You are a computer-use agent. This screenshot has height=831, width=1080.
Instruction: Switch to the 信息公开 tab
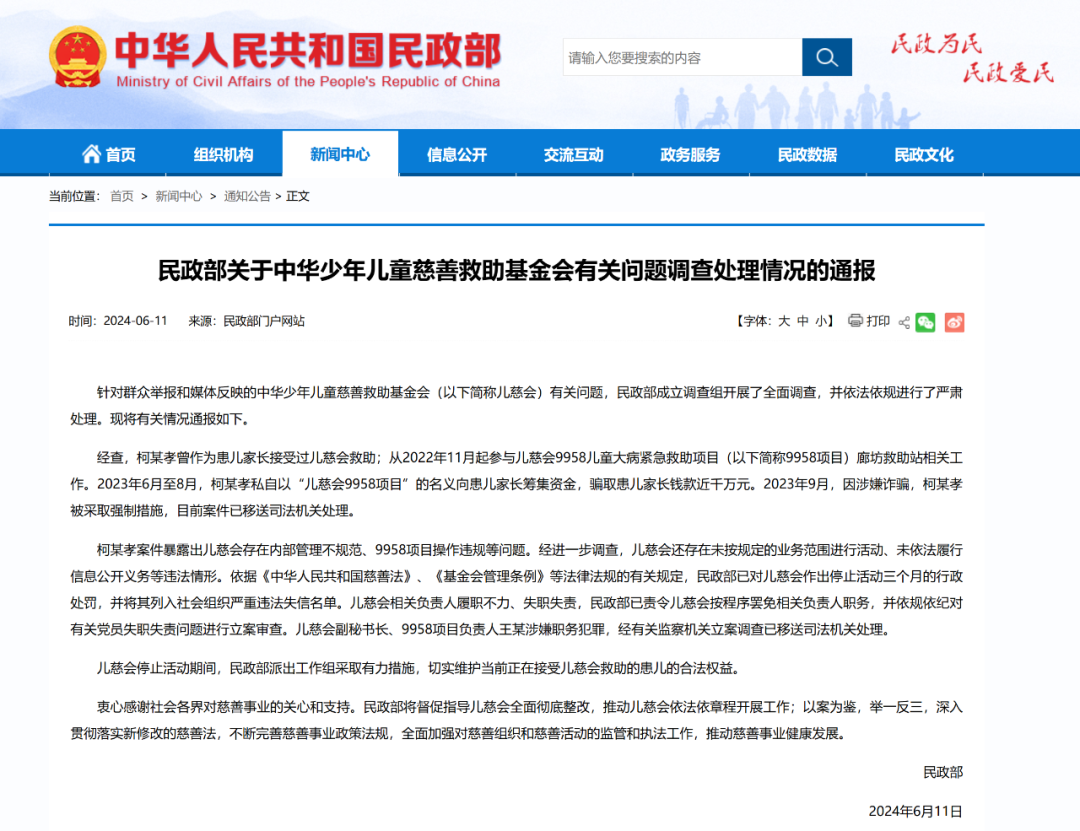tap(456, 153)
